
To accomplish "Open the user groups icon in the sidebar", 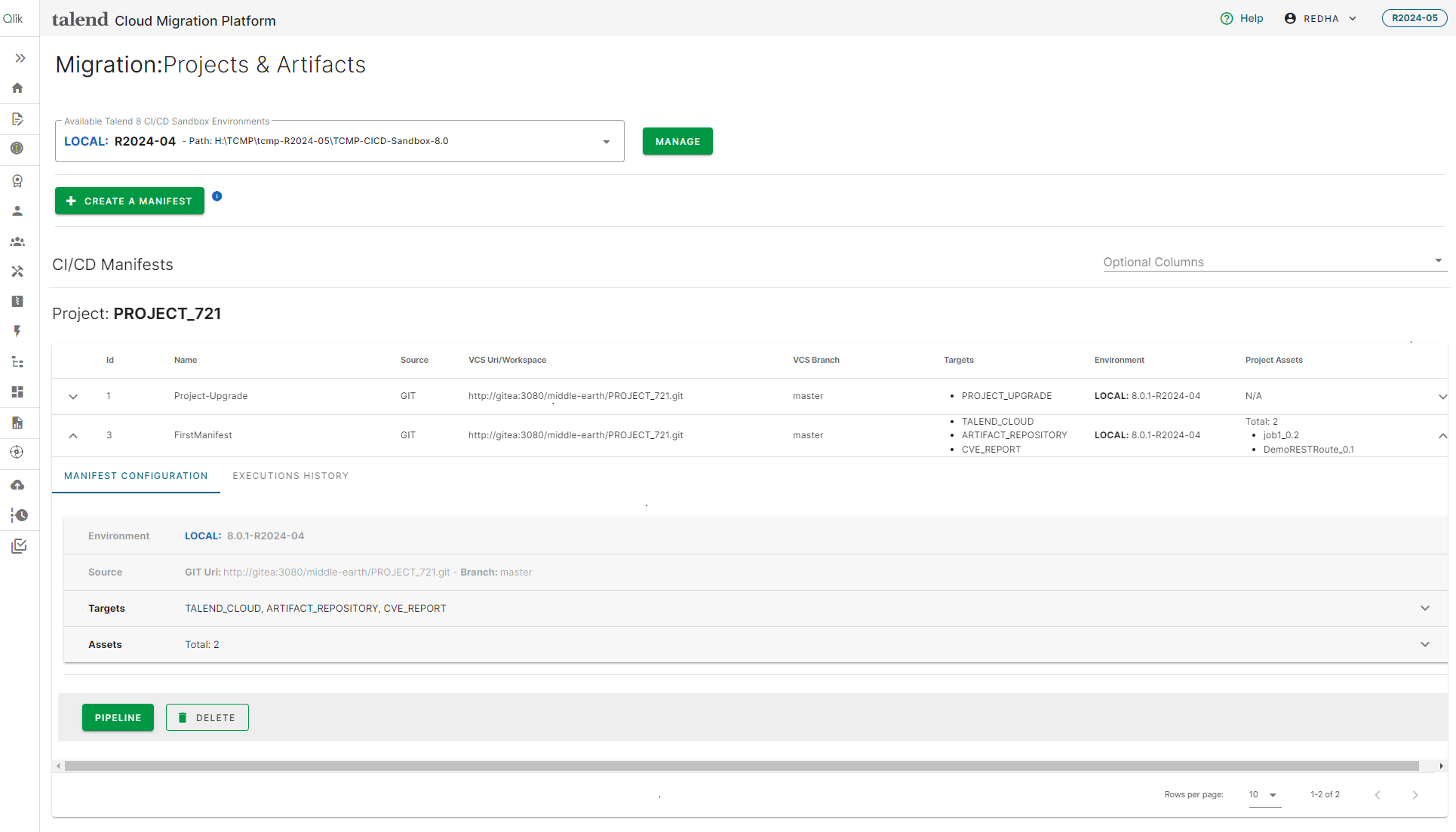I will click(17, 242).
